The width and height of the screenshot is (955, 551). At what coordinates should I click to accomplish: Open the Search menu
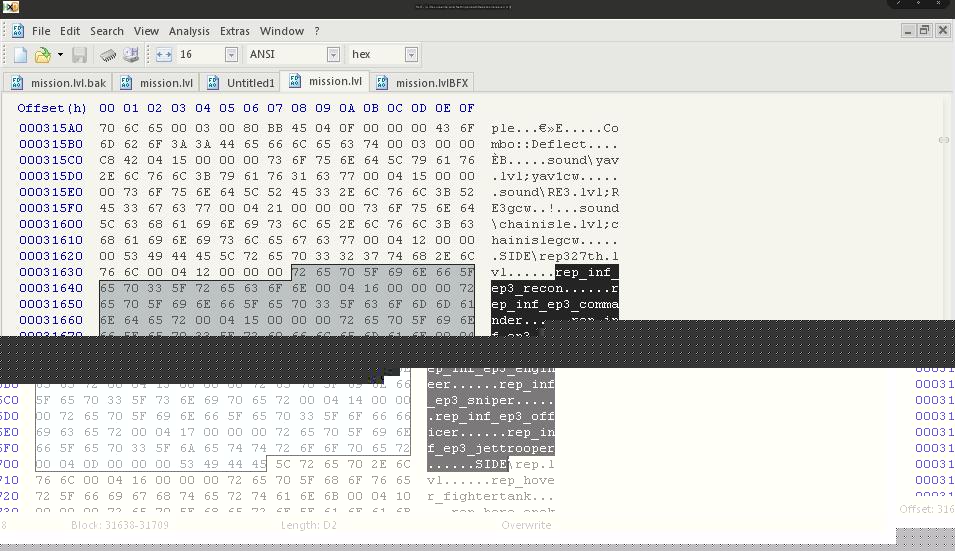107,31
